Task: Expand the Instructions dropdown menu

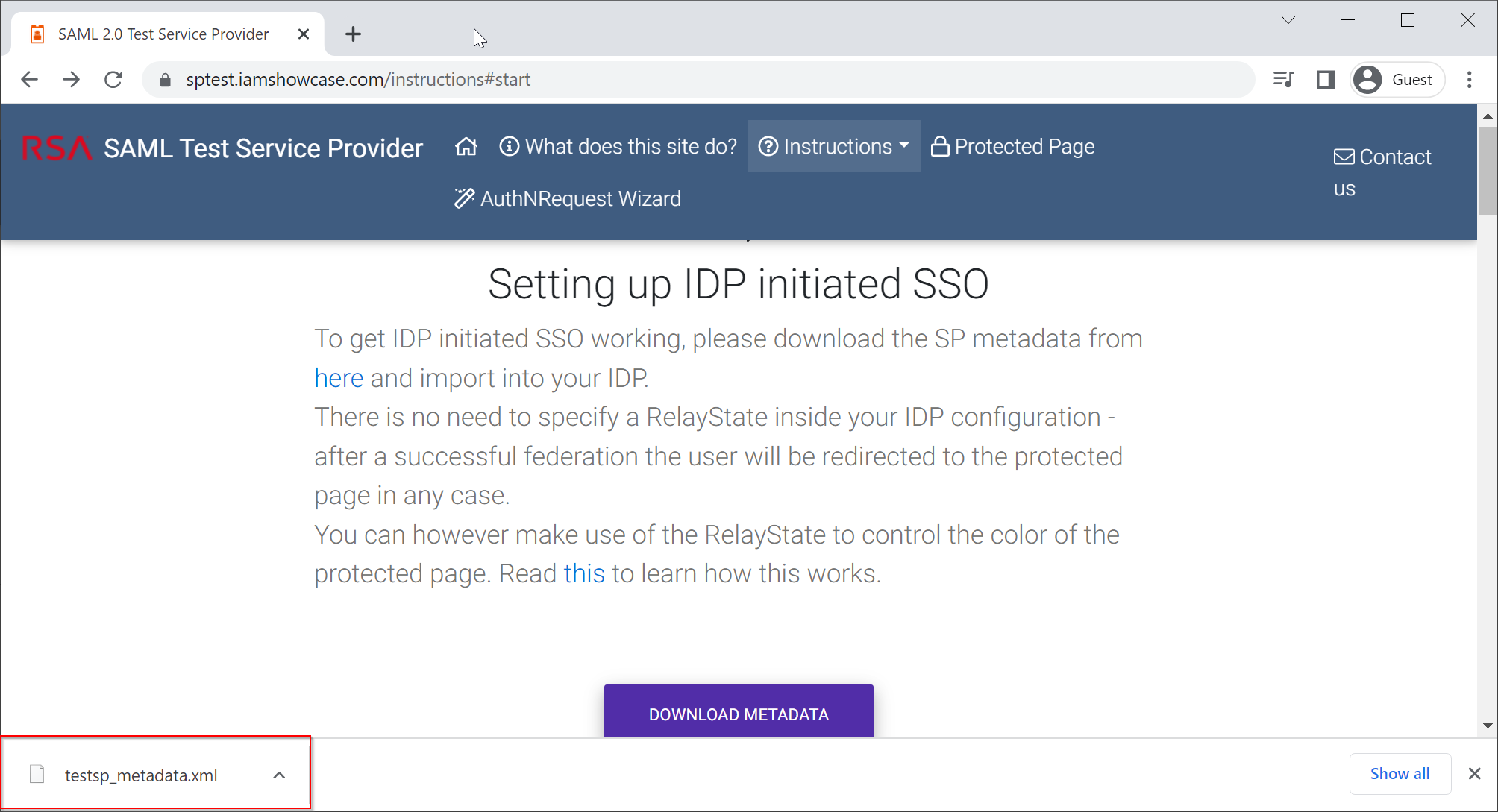Action: pos(834,147)
